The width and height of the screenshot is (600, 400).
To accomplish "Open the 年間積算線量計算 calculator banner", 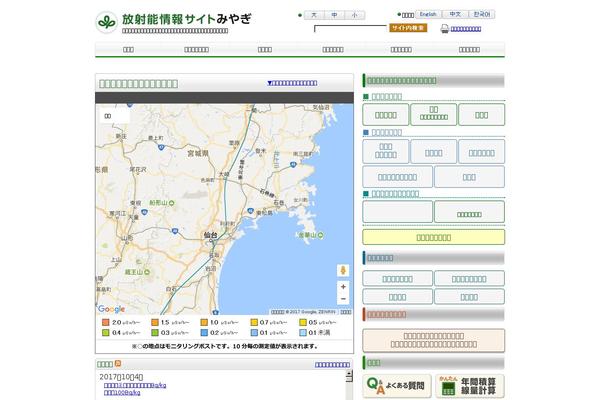I will pos(470,386).
